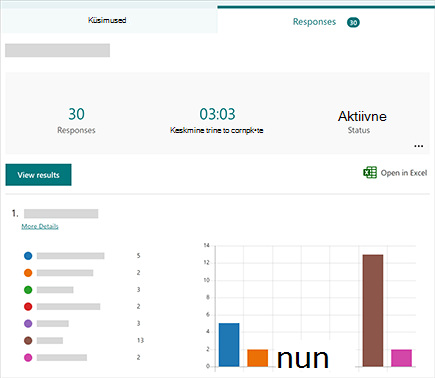Click the Excel icon
Viewport: 435px width, 378px height.
click(370, 173)
